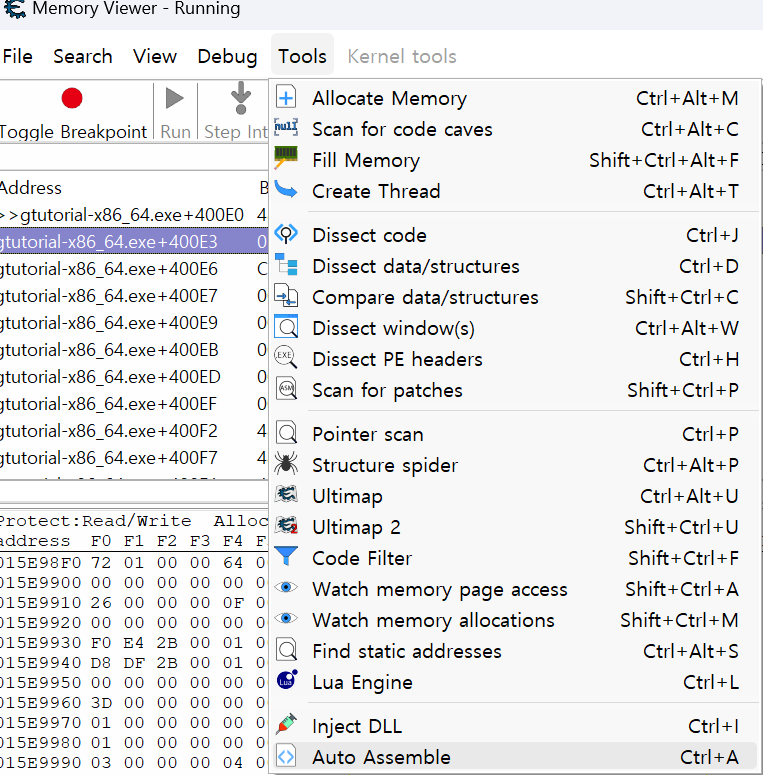The image size is (763, 775).
Task: Click the Scan for code caves null icon
Action: coord(286,127)
